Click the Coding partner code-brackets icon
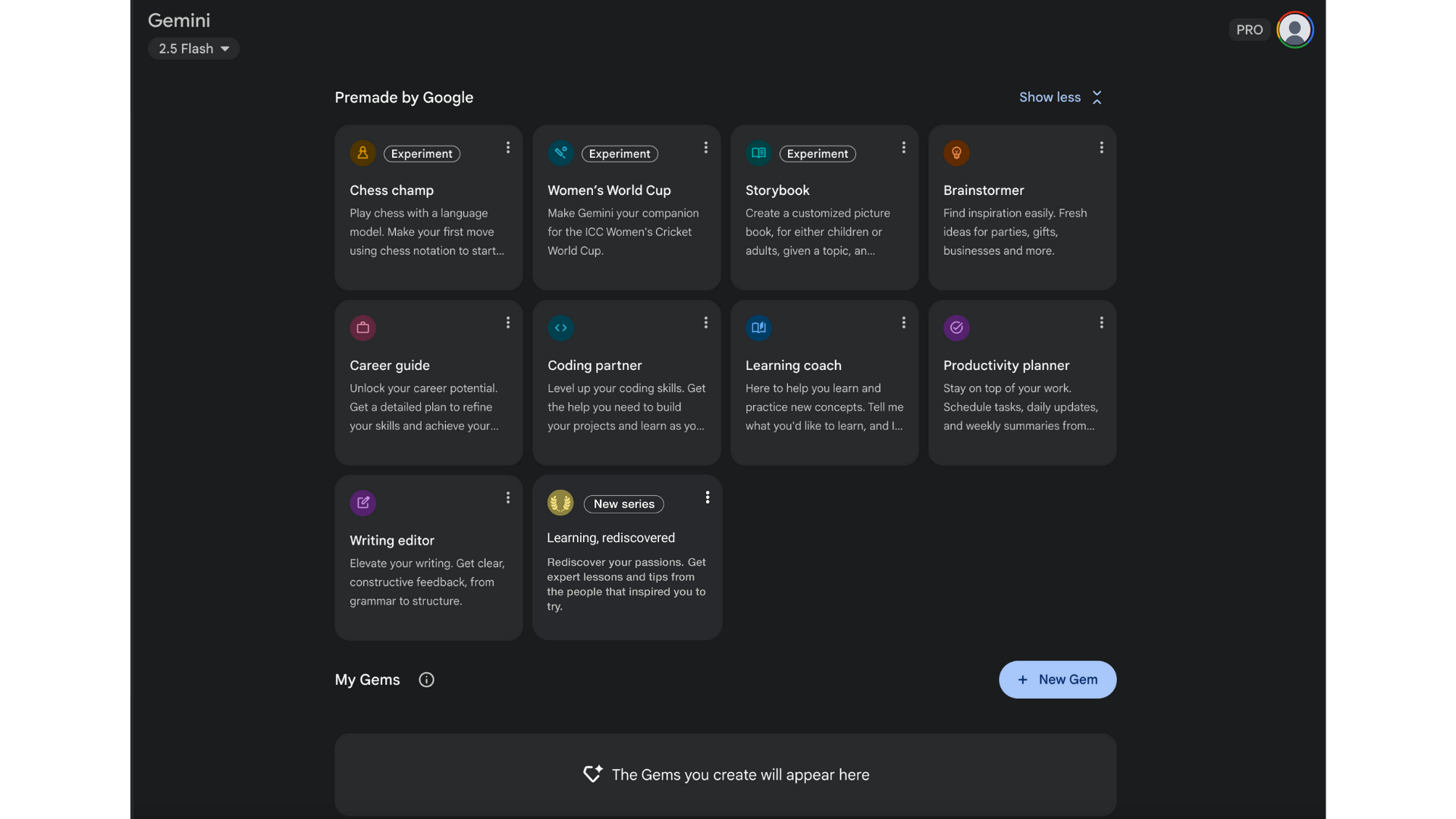 tap(560, 328)
